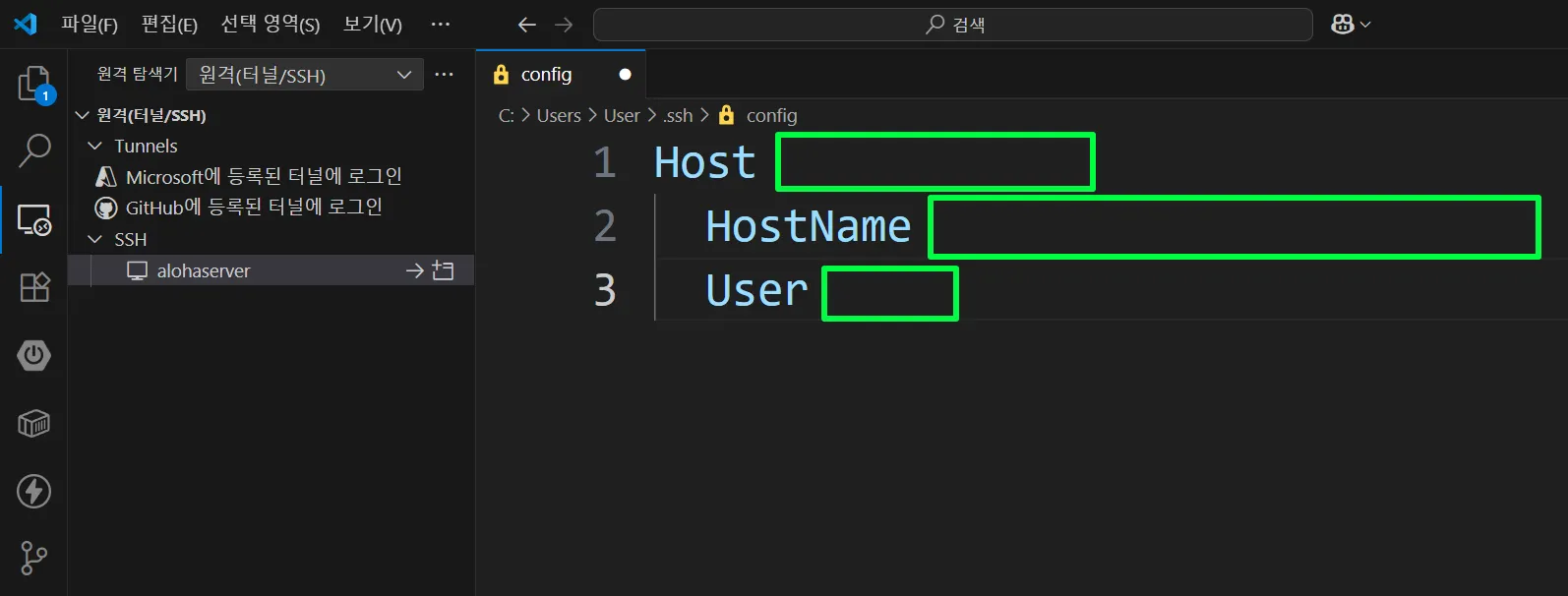The width and height of the screenshot is (1568, 596).
Task: Connect alohaserver in new window icon
Action: [x=443, y=270]
